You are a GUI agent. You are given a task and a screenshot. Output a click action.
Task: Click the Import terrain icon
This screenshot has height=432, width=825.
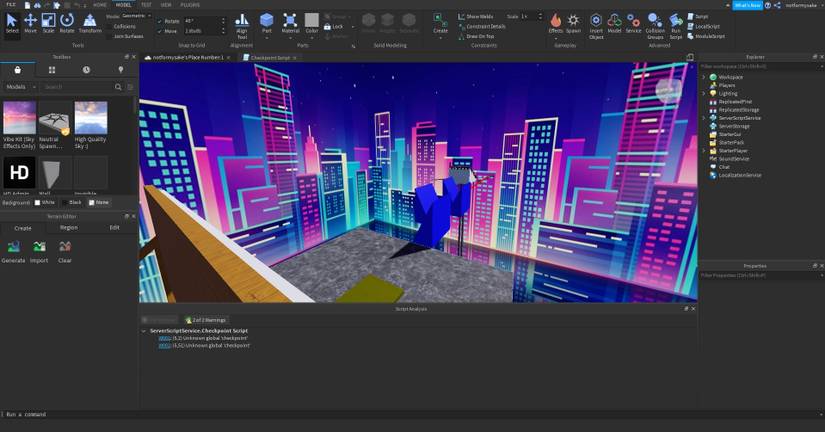click(39, 246)
